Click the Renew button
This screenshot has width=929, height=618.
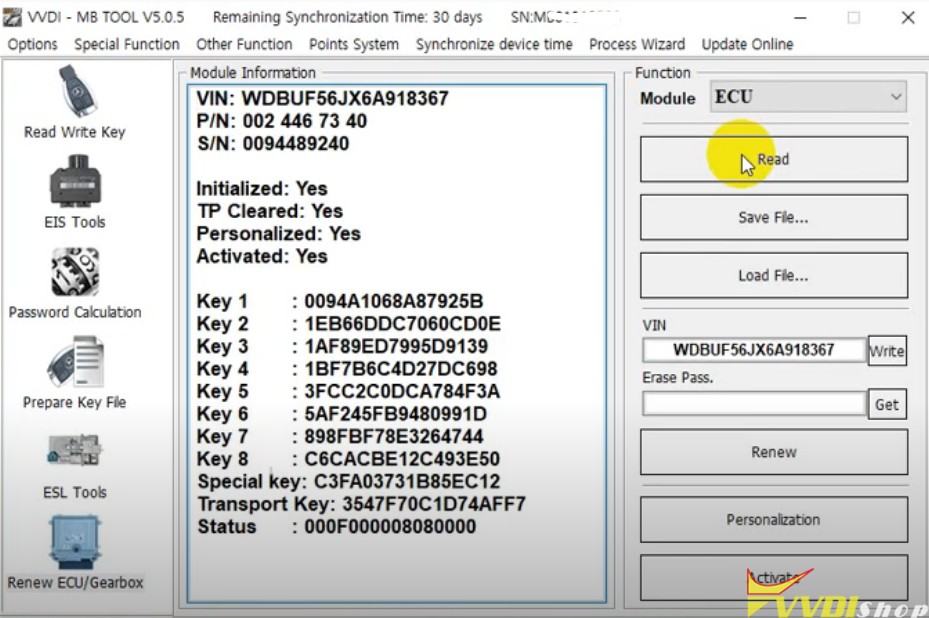point(774,452)
